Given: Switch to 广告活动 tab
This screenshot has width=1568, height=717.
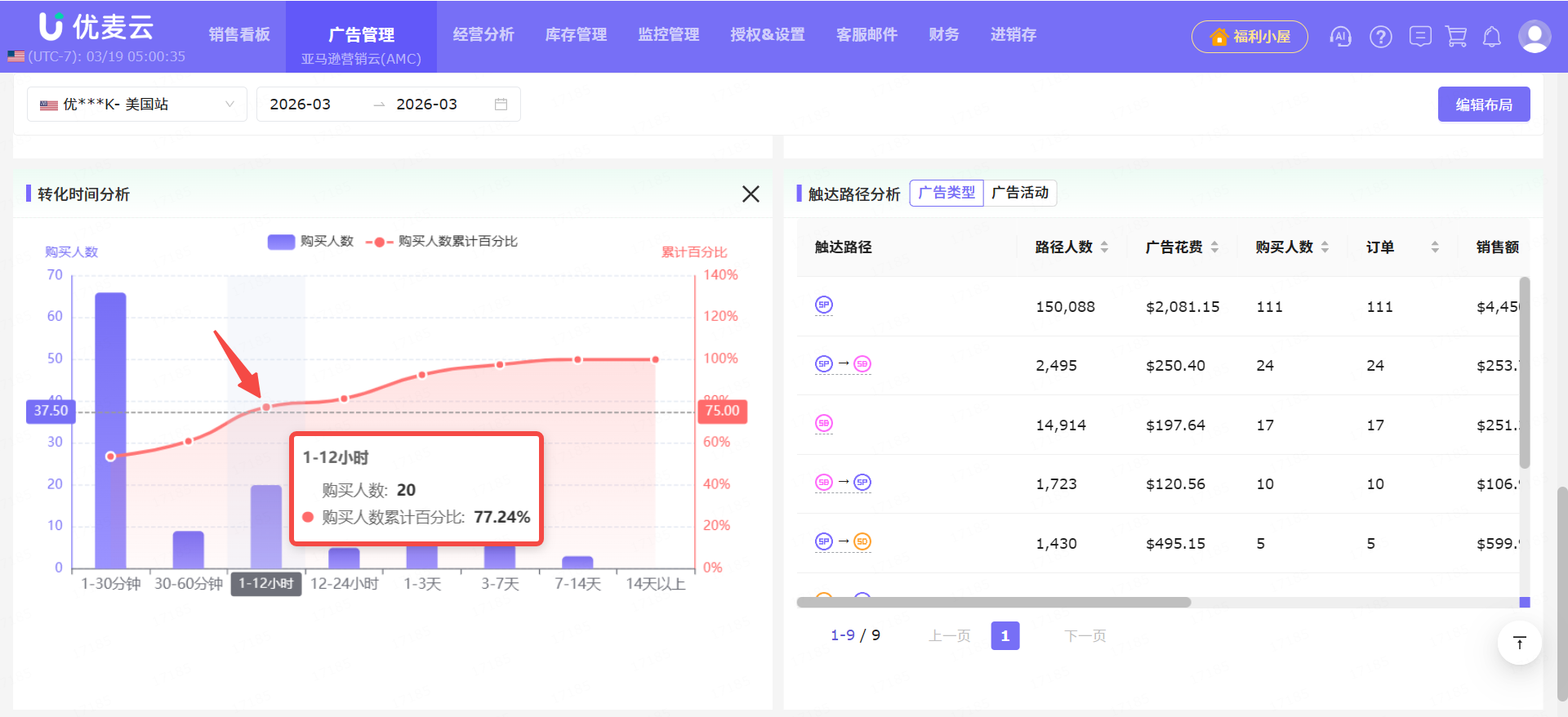Looking at the screenshot, I should pyautogui.click(x=1020, y=193).
